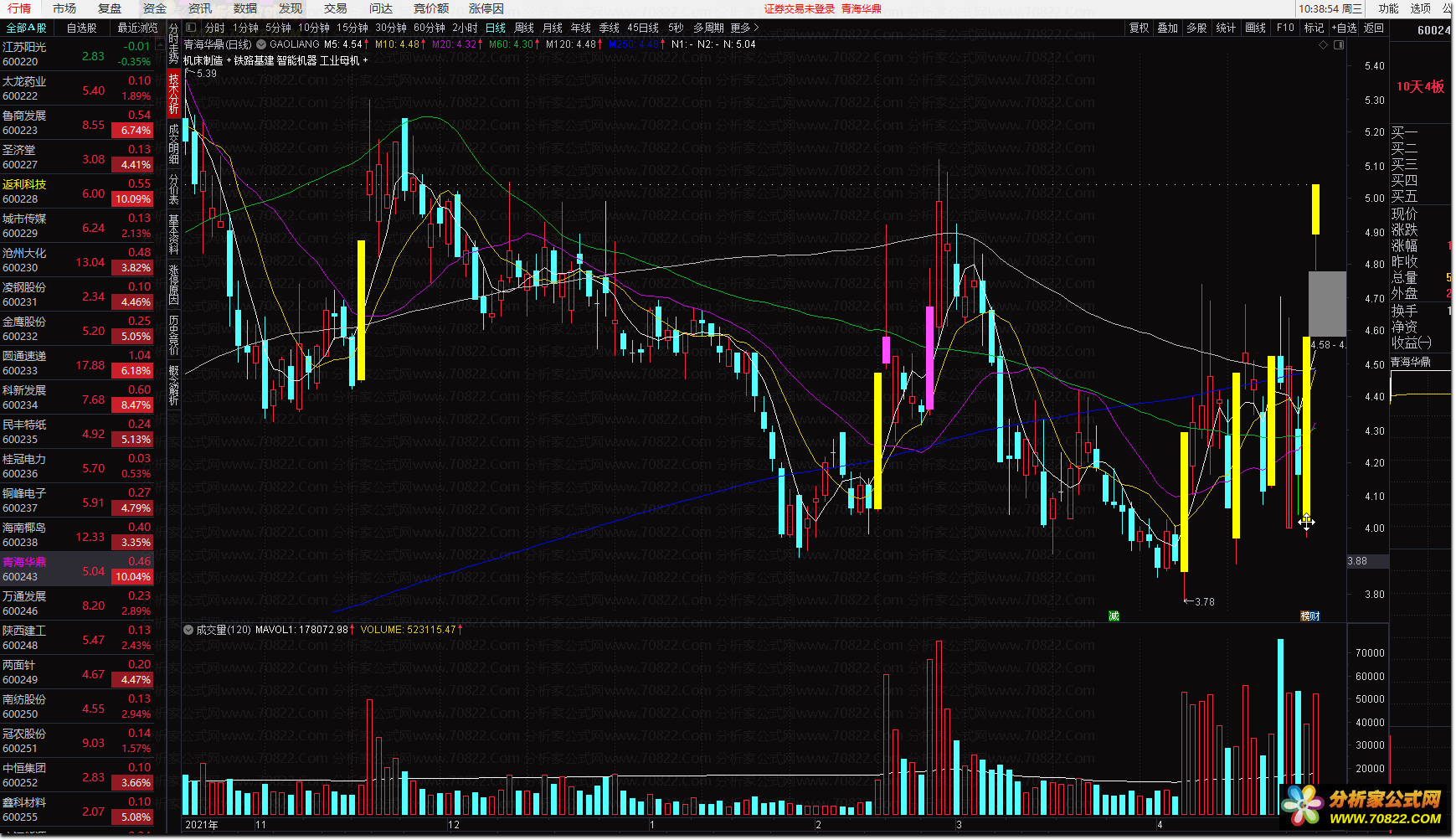Open the 行情 menu
This screenshot has width=1456, height=840.
(x=18, y=8)
